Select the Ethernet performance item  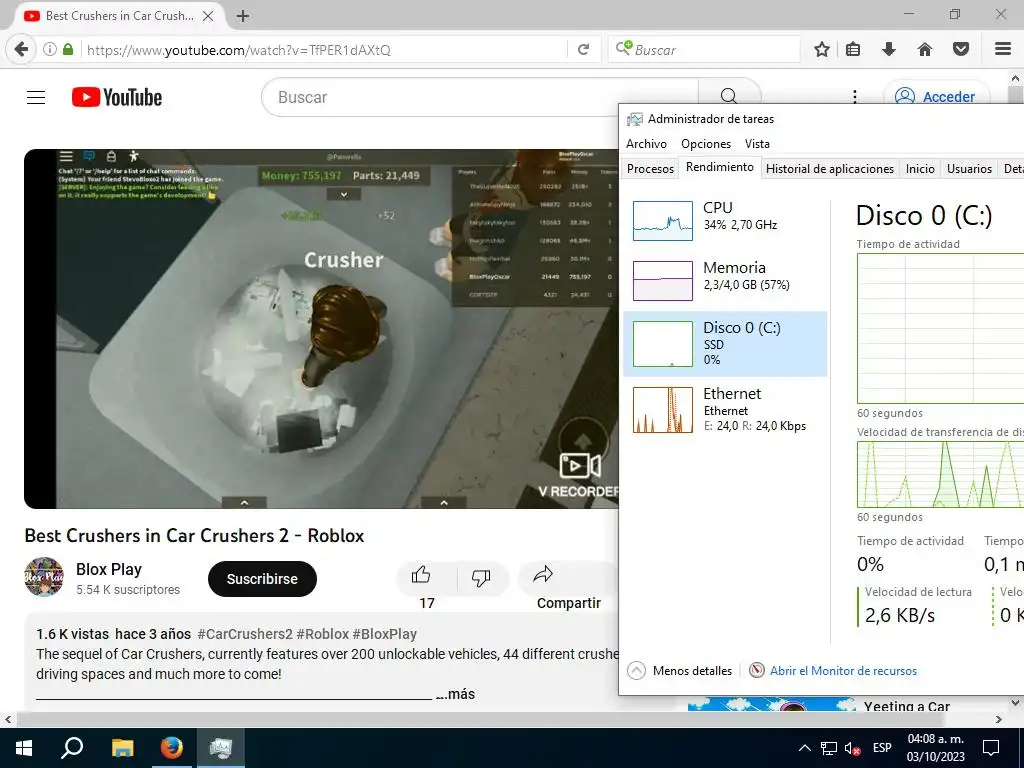pyautogui.click(x=725, y=409)
